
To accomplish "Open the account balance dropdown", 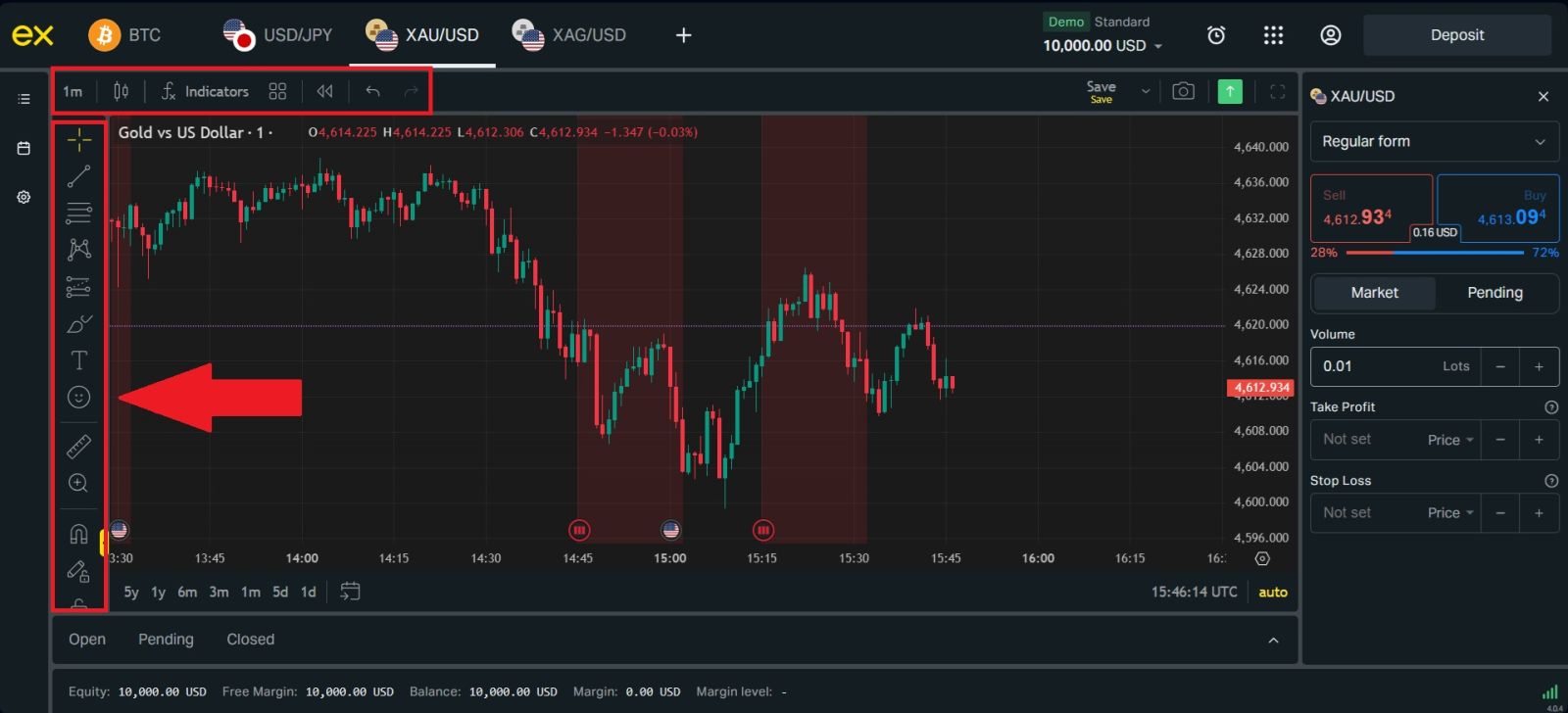I will (x=1102, y=45).
